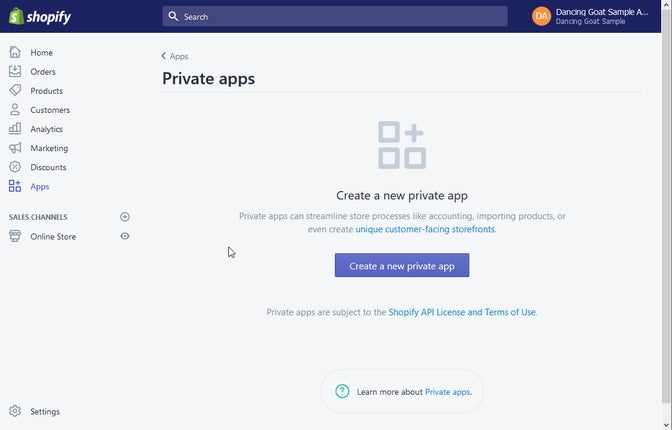View online store with eye icon
The width and height of the screenshot is (672, 430).
125,236
